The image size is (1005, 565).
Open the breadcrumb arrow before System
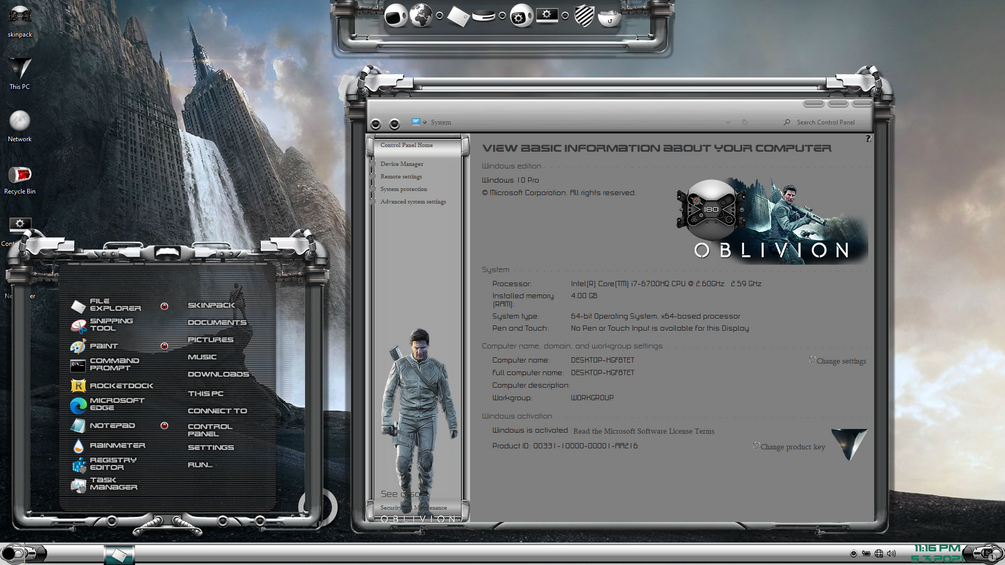click(425, 122)
